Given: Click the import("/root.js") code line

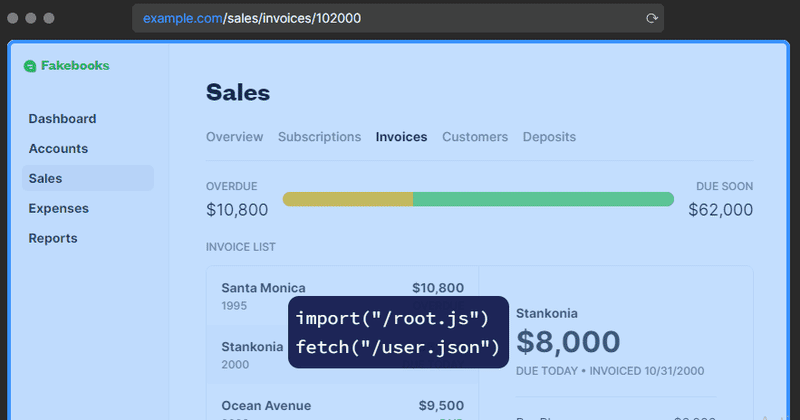Looking at the screenshot, I should pyautogui.click(x=392, y=318).
